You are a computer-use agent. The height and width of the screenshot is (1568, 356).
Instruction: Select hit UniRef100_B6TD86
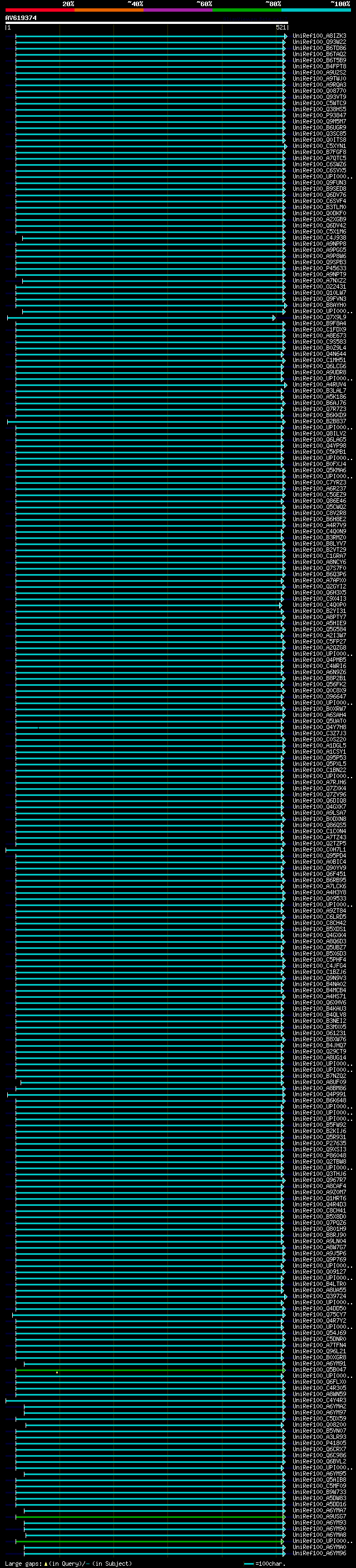tap(319, 48)
